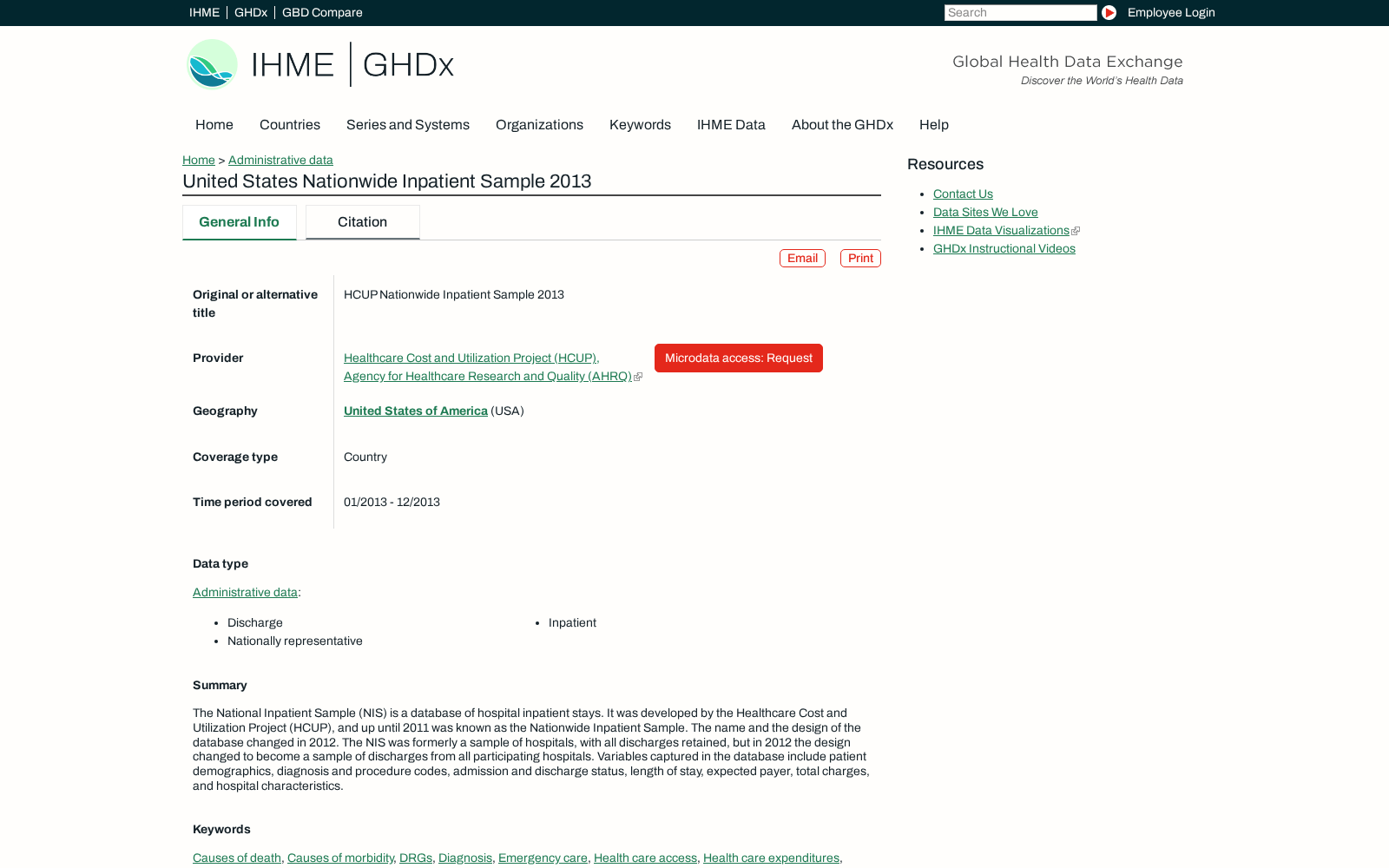This screenshot has width=1389, height=868.
Task: Click the Resources heading
Action: point(945,164)
